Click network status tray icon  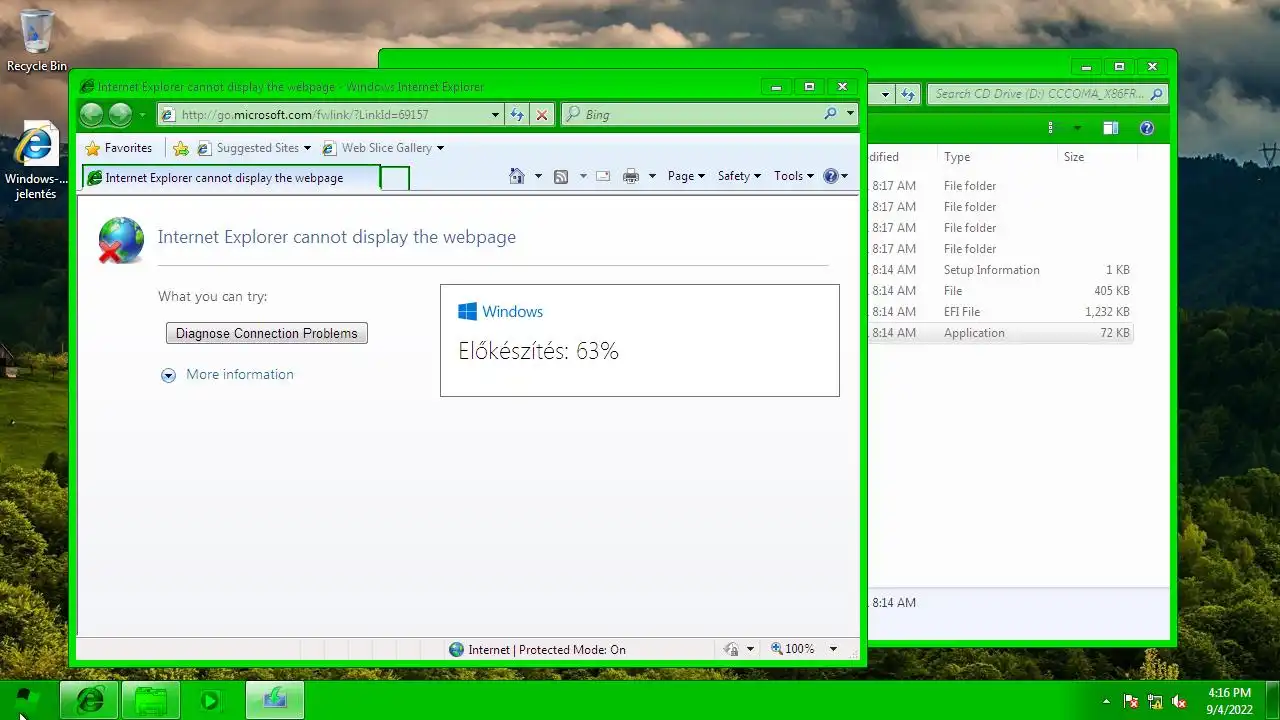(1155, 701)
